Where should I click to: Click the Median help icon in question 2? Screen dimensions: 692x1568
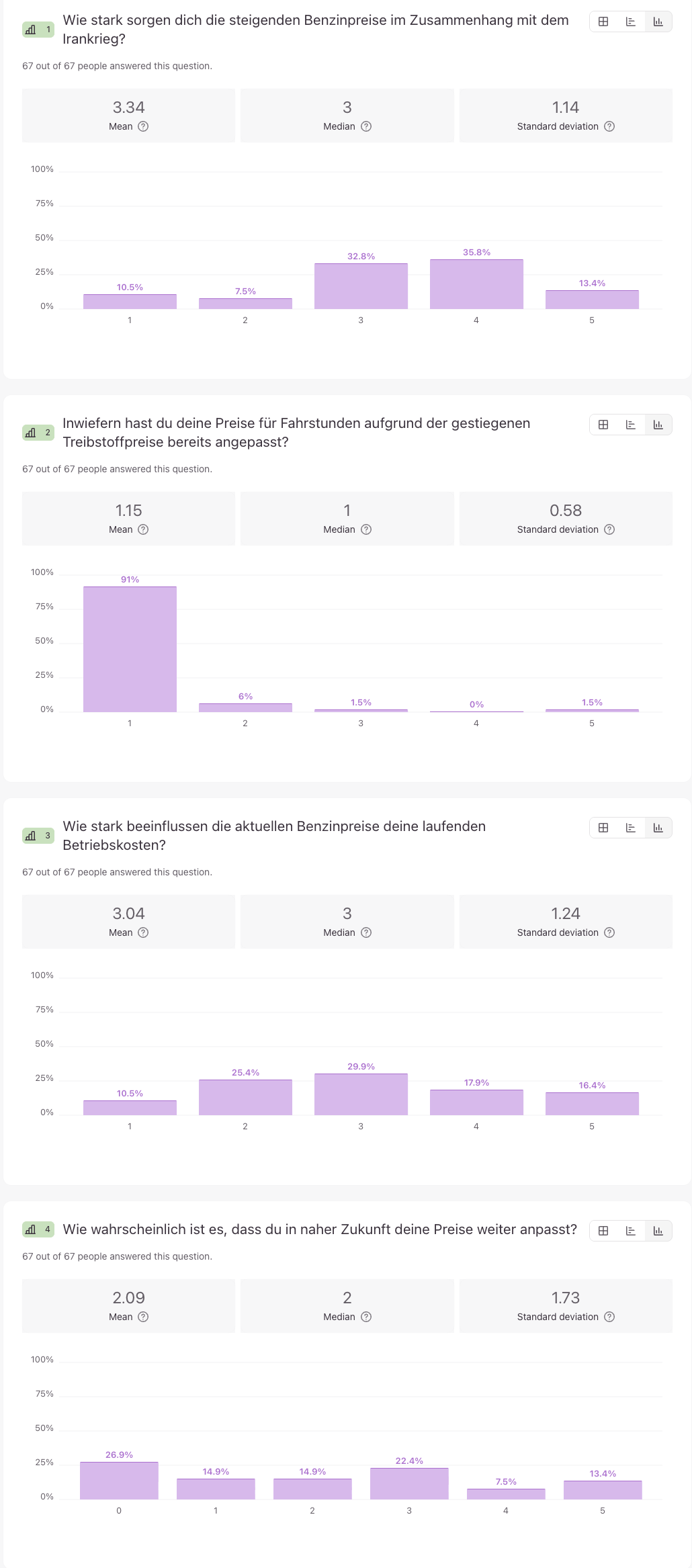[366, 529]
